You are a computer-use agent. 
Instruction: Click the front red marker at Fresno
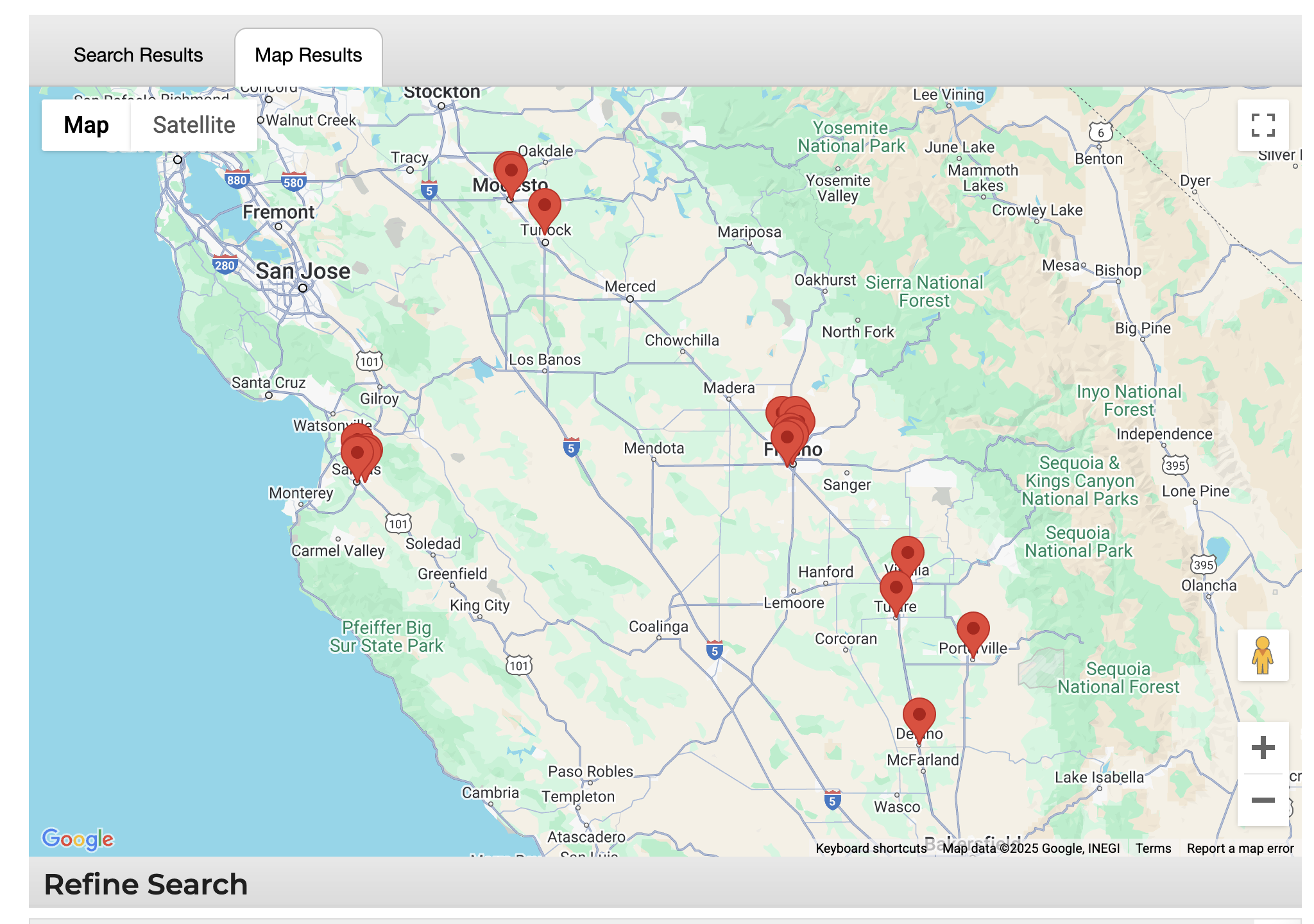pos(787,439)
